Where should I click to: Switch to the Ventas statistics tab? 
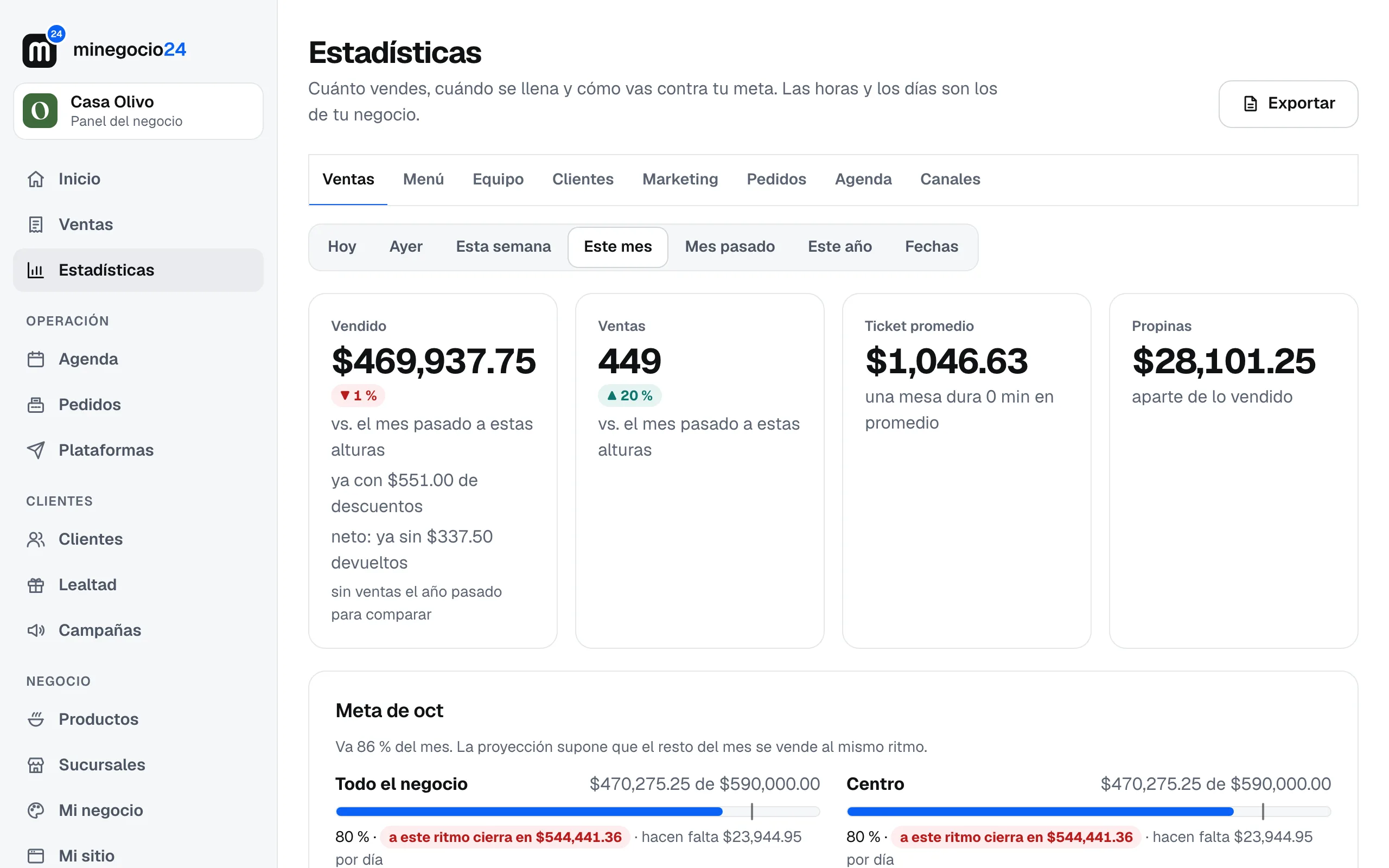click(348, 180)
